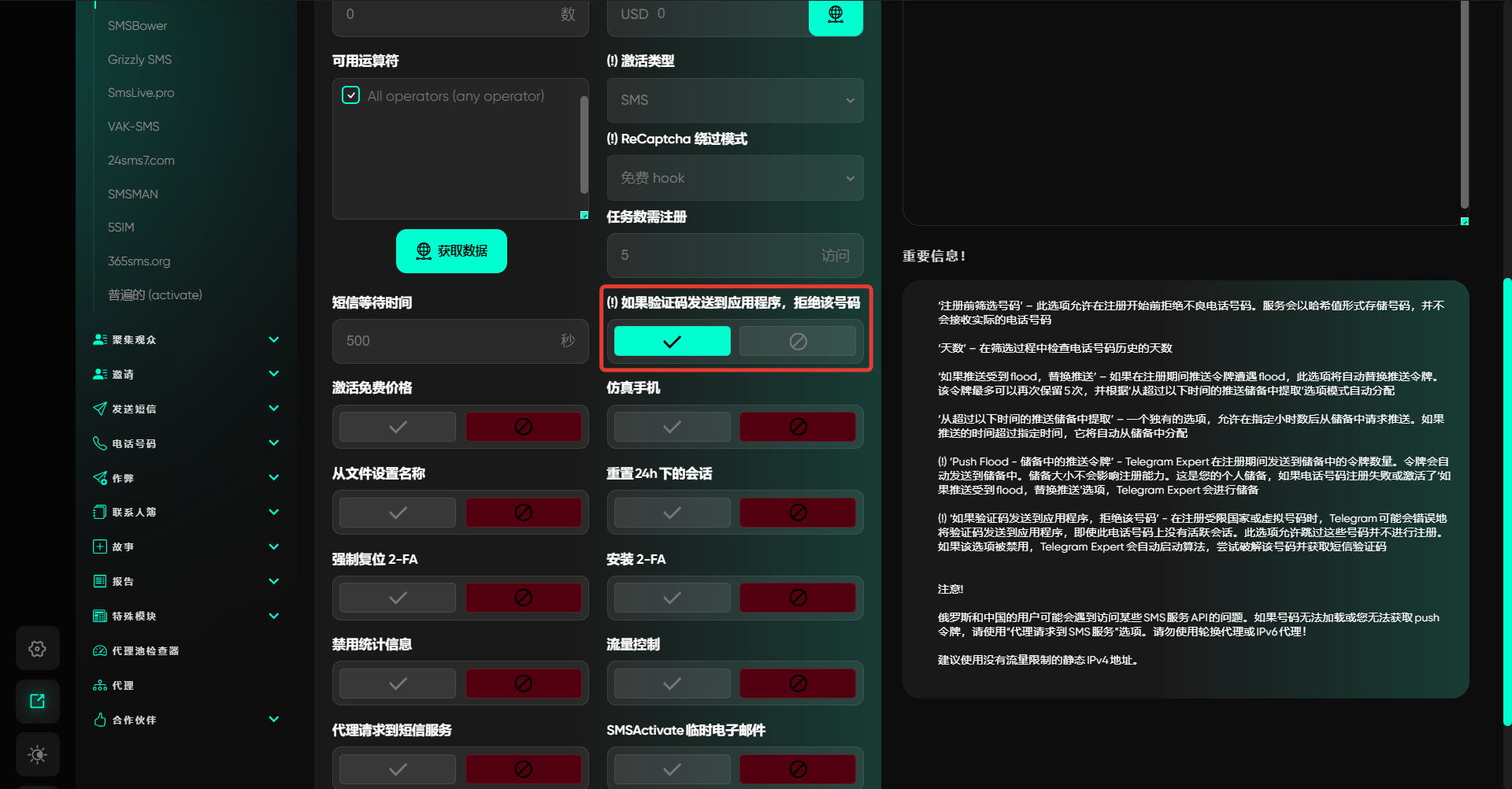Click the globe button beside USD field
The height and width of the screenshot is (789, 1512).
tap(836, 15)
